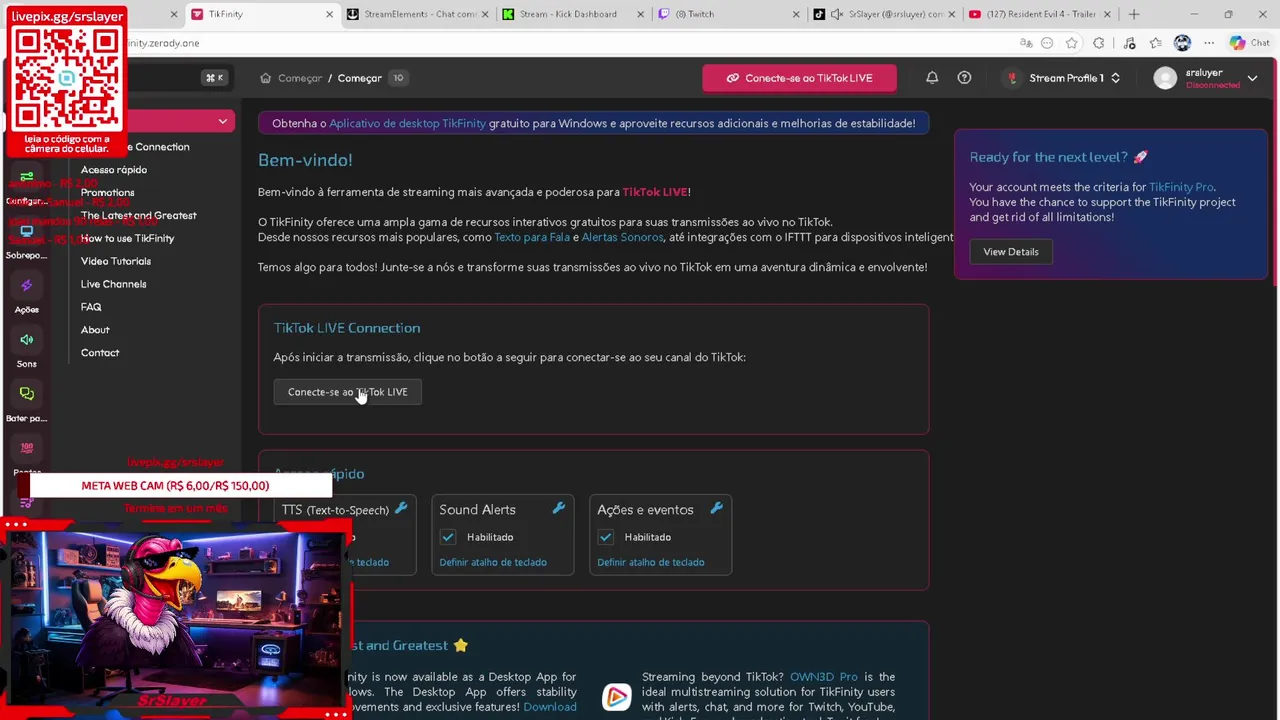Toggle Ações e eventos Habilitado checkbox

click(606, 537)
